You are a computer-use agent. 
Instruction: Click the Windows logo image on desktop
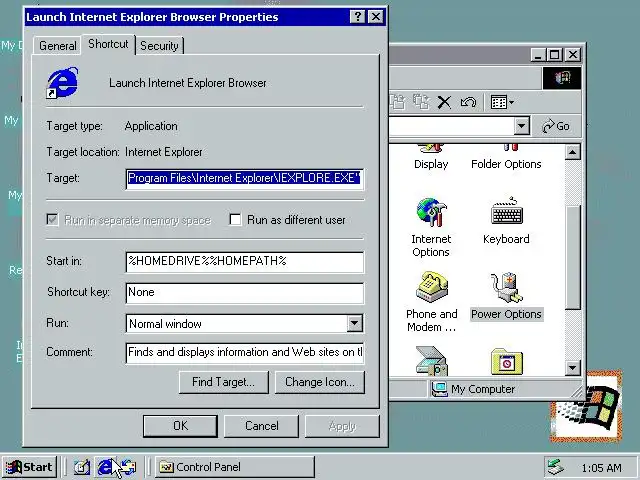[x=586, y=406]
